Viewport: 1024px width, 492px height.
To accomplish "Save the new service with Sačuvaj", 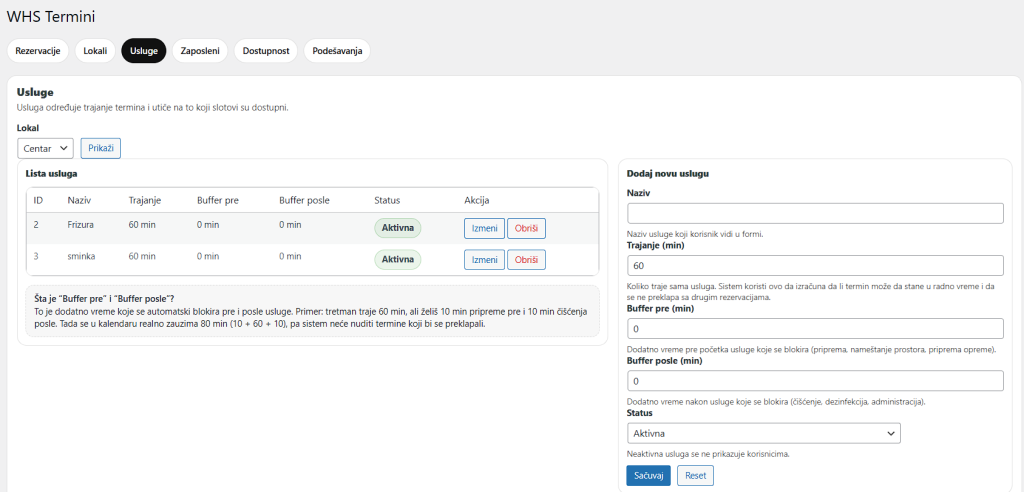I will (648, 476).
